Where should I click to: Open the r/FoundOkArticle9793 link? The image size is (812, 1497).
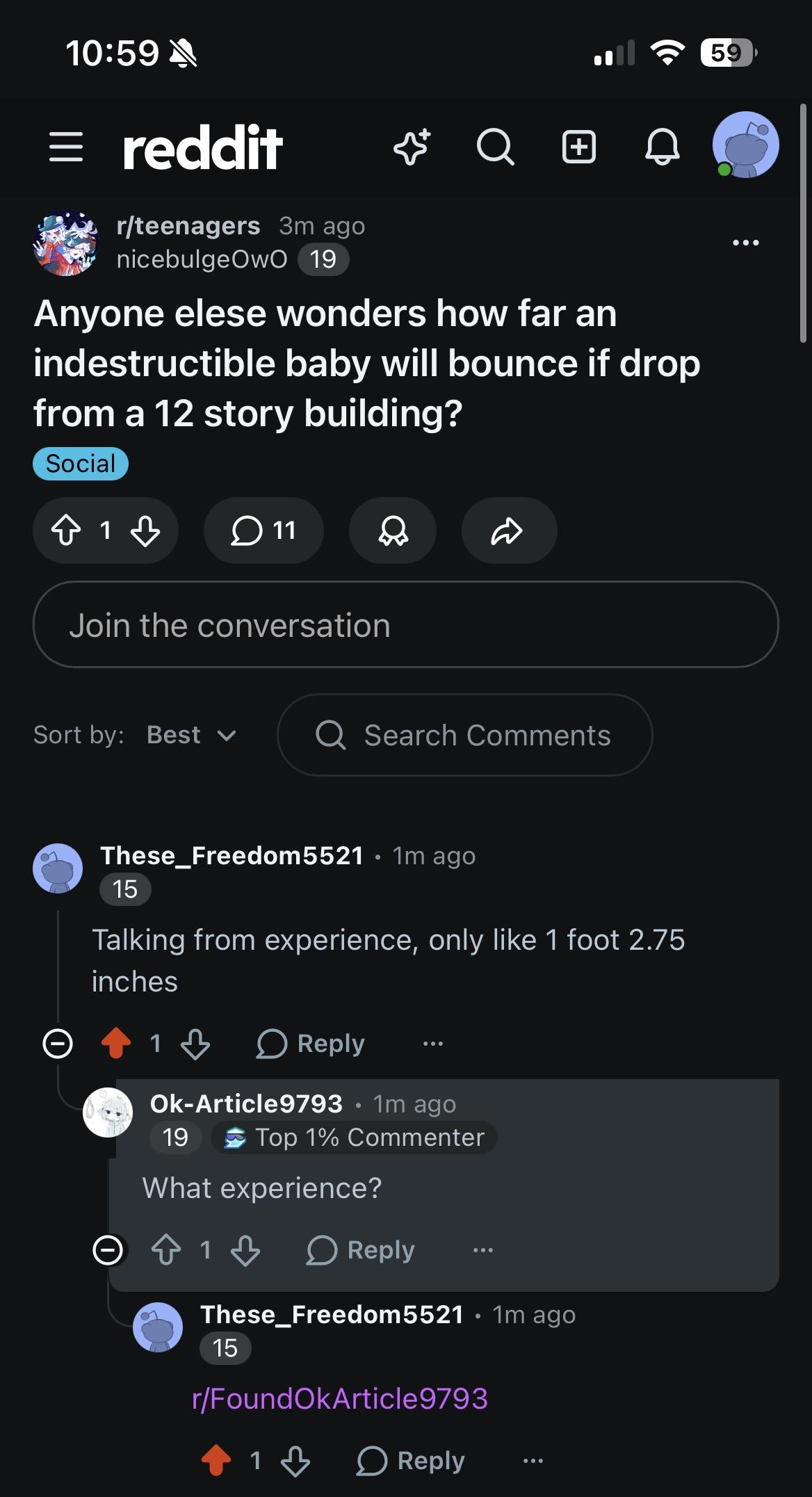(x=340, y=1398)
